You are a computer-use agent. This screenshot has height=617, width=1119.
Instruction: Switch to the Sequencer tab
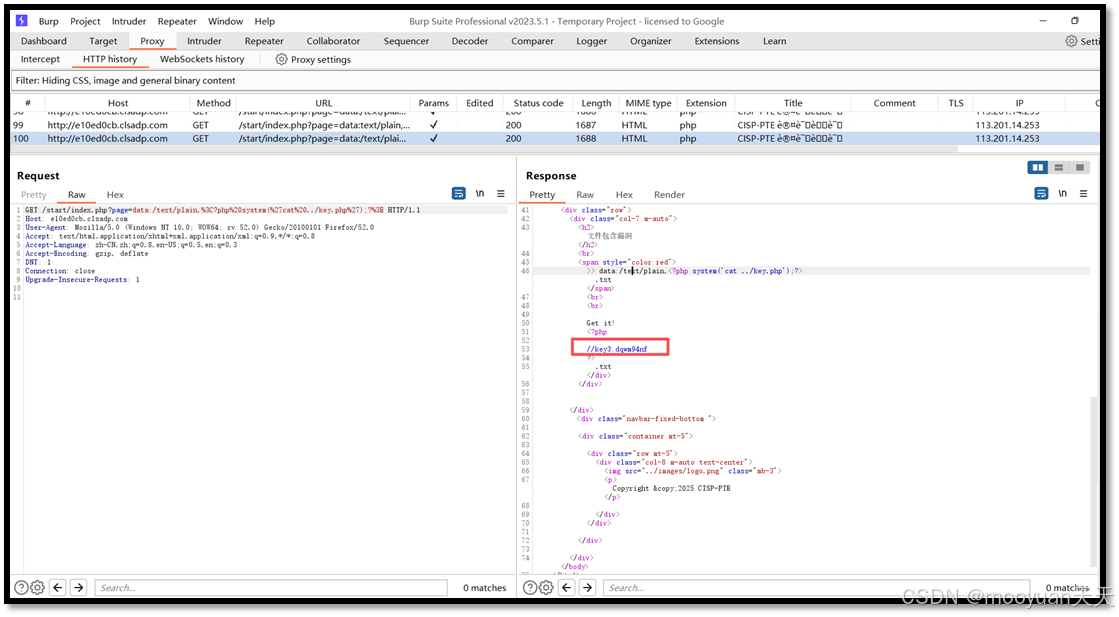(406, 41)
